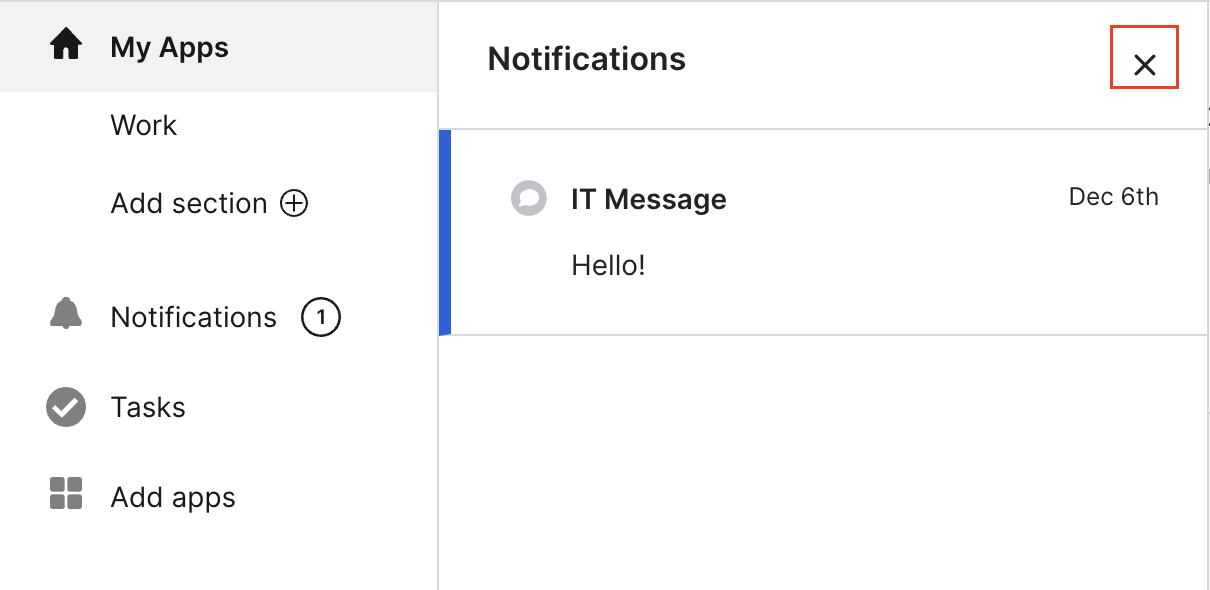Click the speech bubble icon on IT Message

pos(528,199)
